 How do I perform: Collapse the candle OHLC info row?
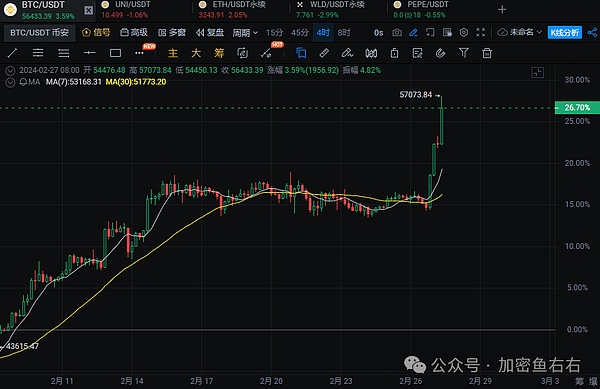[x=10, y=70]
